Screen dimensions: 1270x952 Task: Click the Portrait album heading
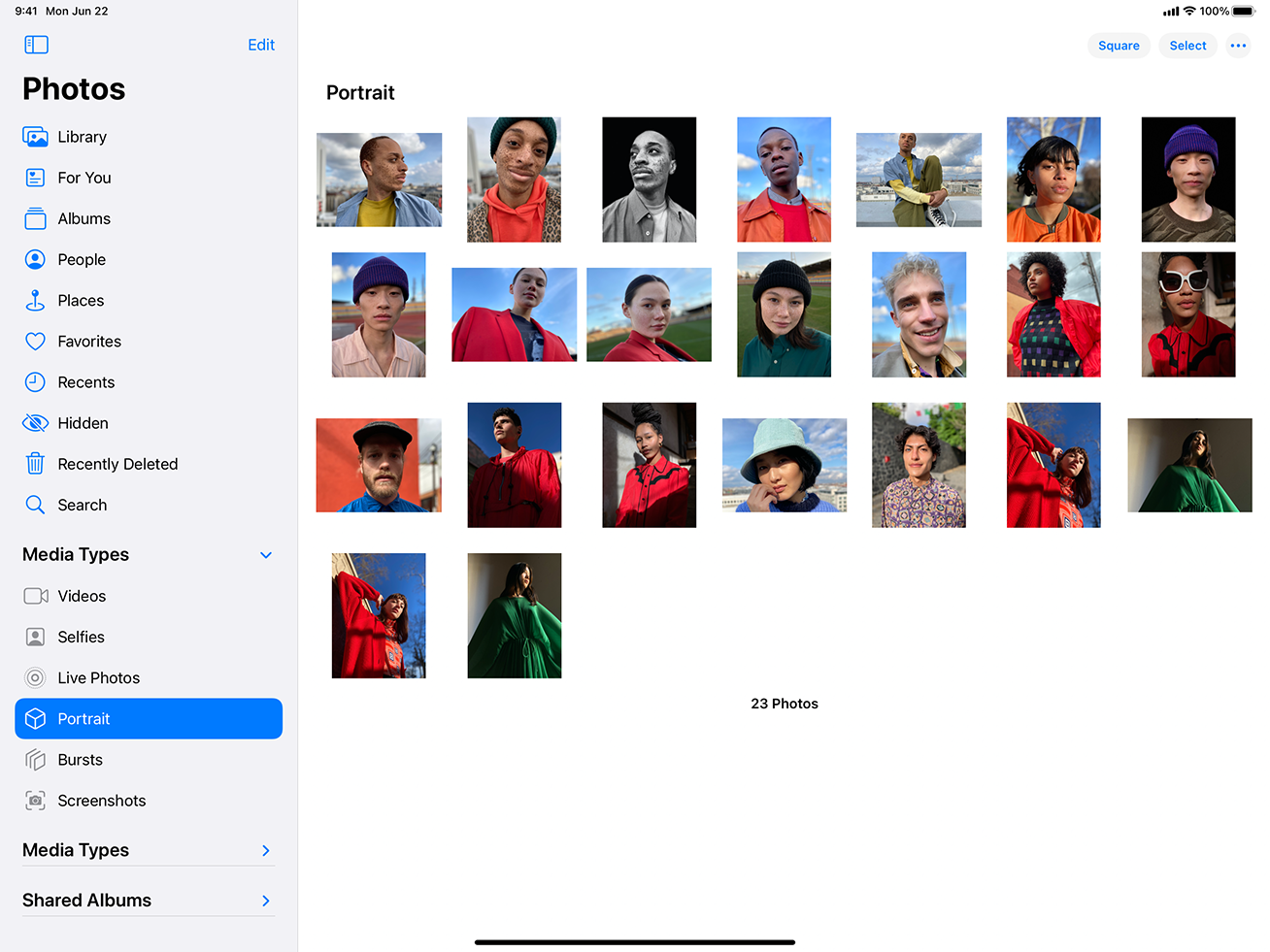(360, 92)
